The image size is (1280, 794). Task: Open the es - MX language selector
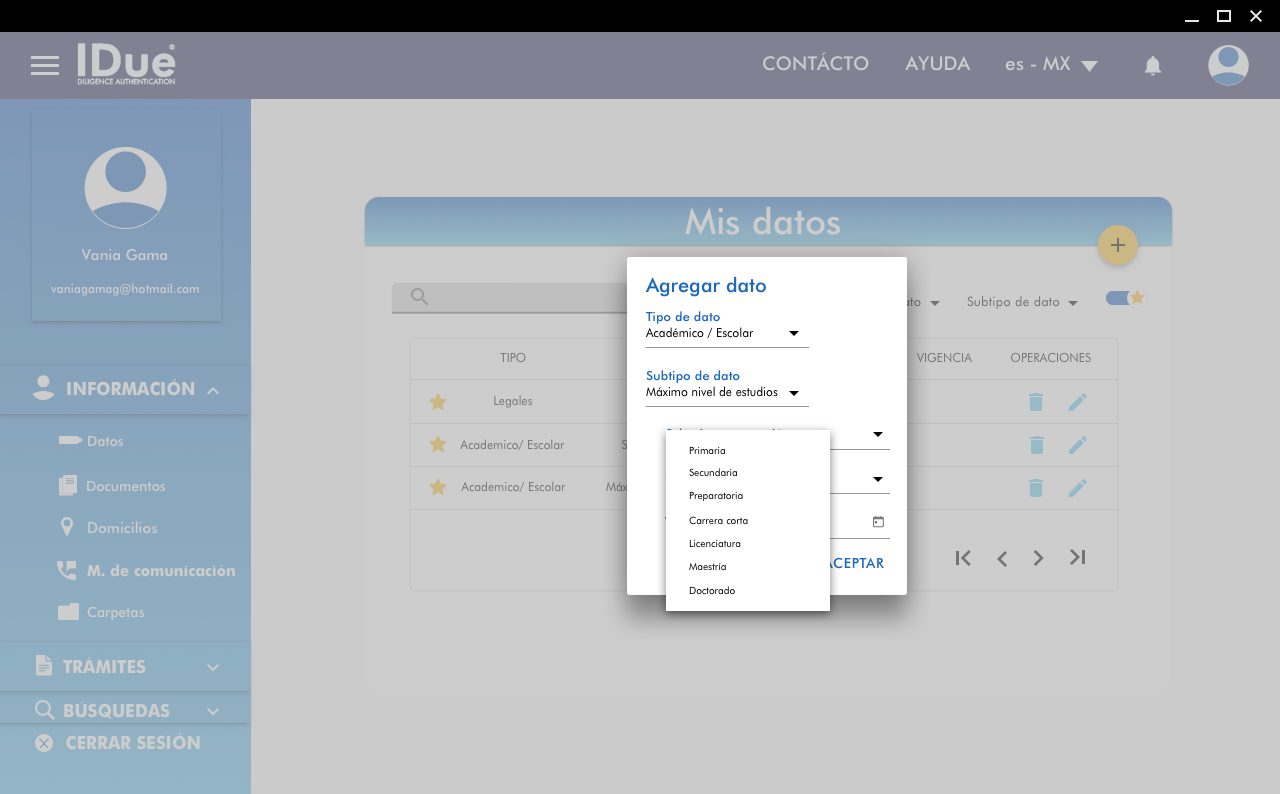click(1050, 65)
